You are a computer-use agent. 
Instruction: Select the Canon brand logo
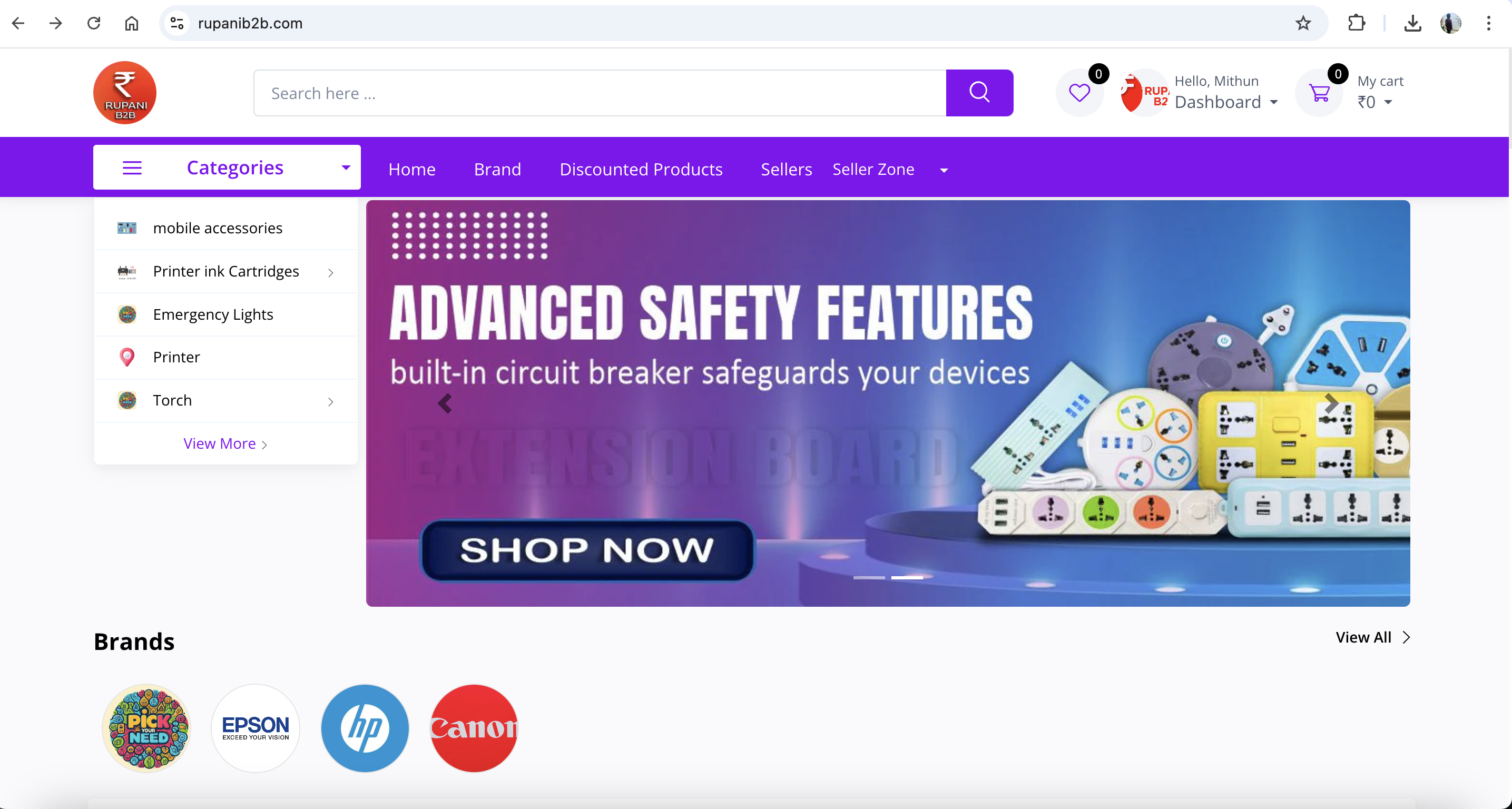coord(474,728)
